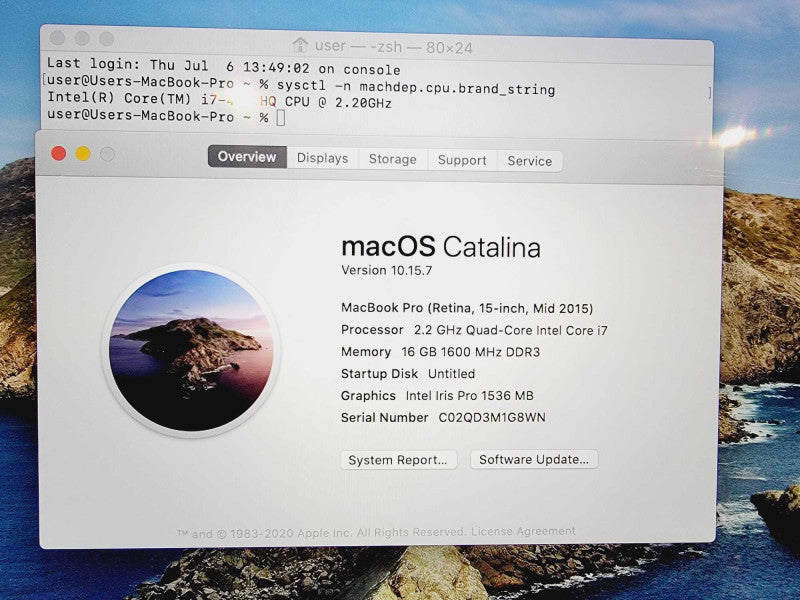Viewport: 800px width, 600px height.
Task: Click the sysctl machdep.cpu.brand_string command
Action: [416, 87]
